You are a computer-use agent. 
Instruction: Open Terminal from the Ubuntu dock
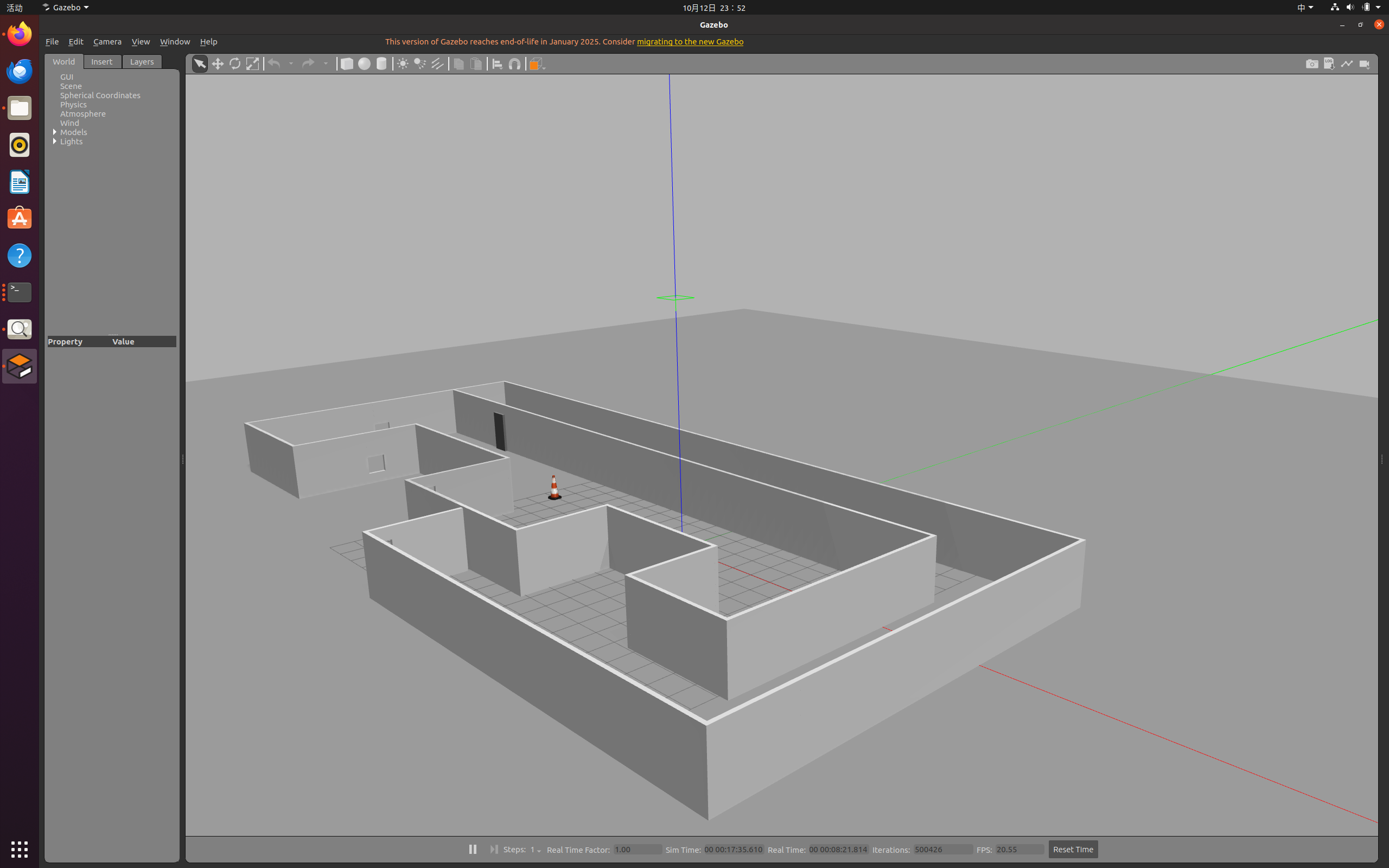(20, 292)
